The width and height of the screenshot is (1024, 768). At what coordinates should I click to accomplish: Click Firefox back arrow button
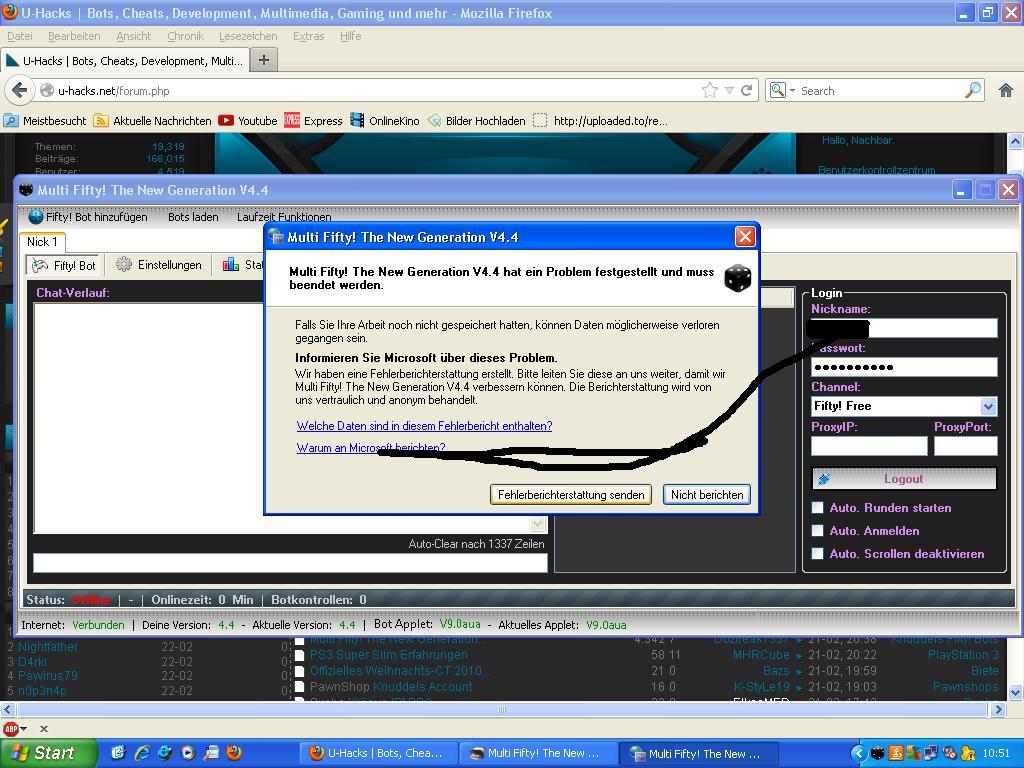pyautogui.click(x=19, y=90)
